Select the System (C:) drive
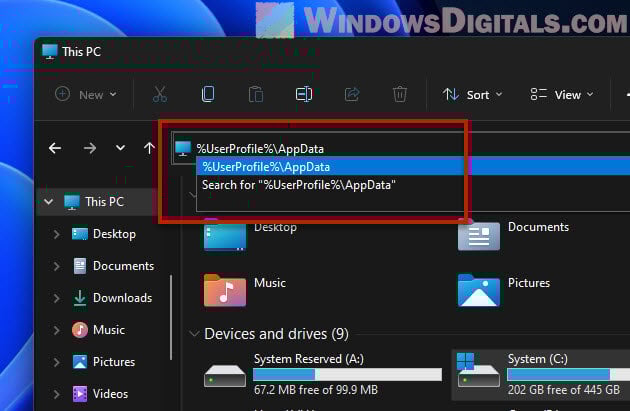This screenshot has width=630, height=411. [x=541, y=374]
